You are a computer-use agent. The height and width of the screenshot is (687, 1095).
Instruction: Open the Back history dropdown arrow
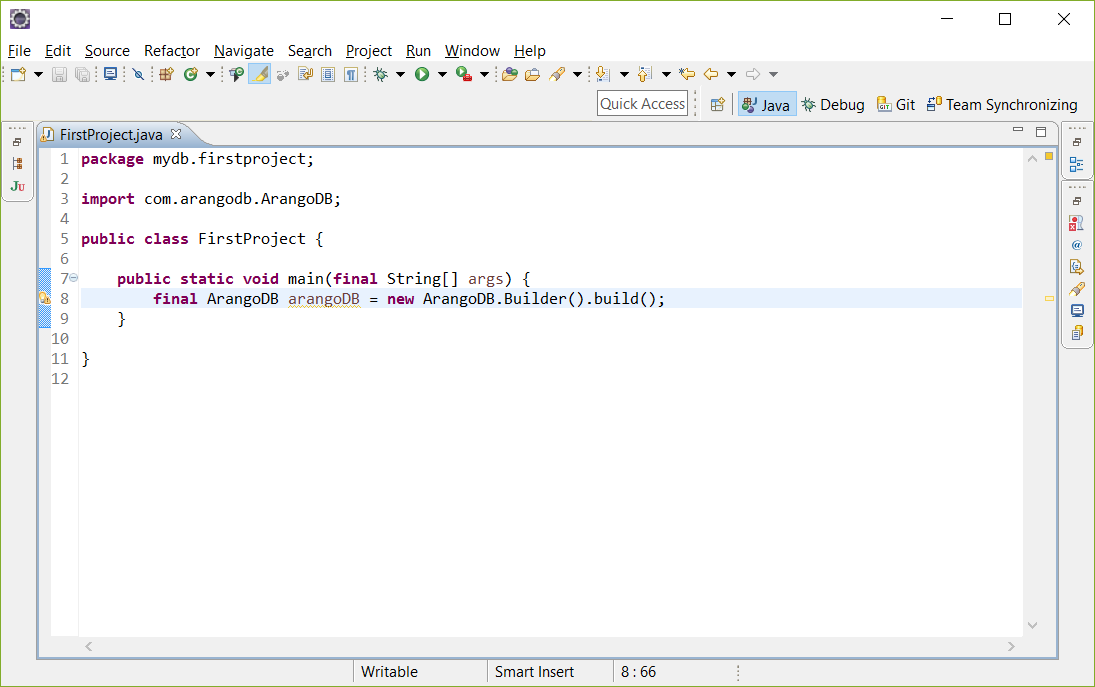pos(731,74)
